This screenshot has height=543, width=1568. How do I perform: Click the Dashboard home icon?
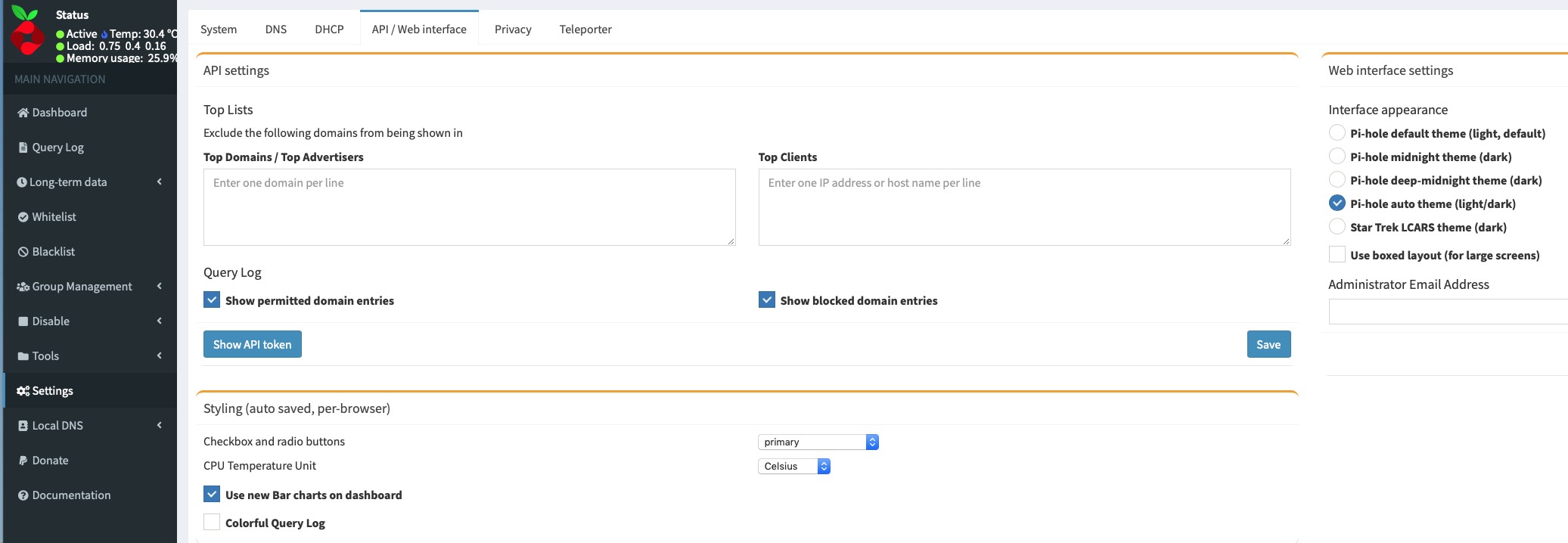[x=23, y=113]
